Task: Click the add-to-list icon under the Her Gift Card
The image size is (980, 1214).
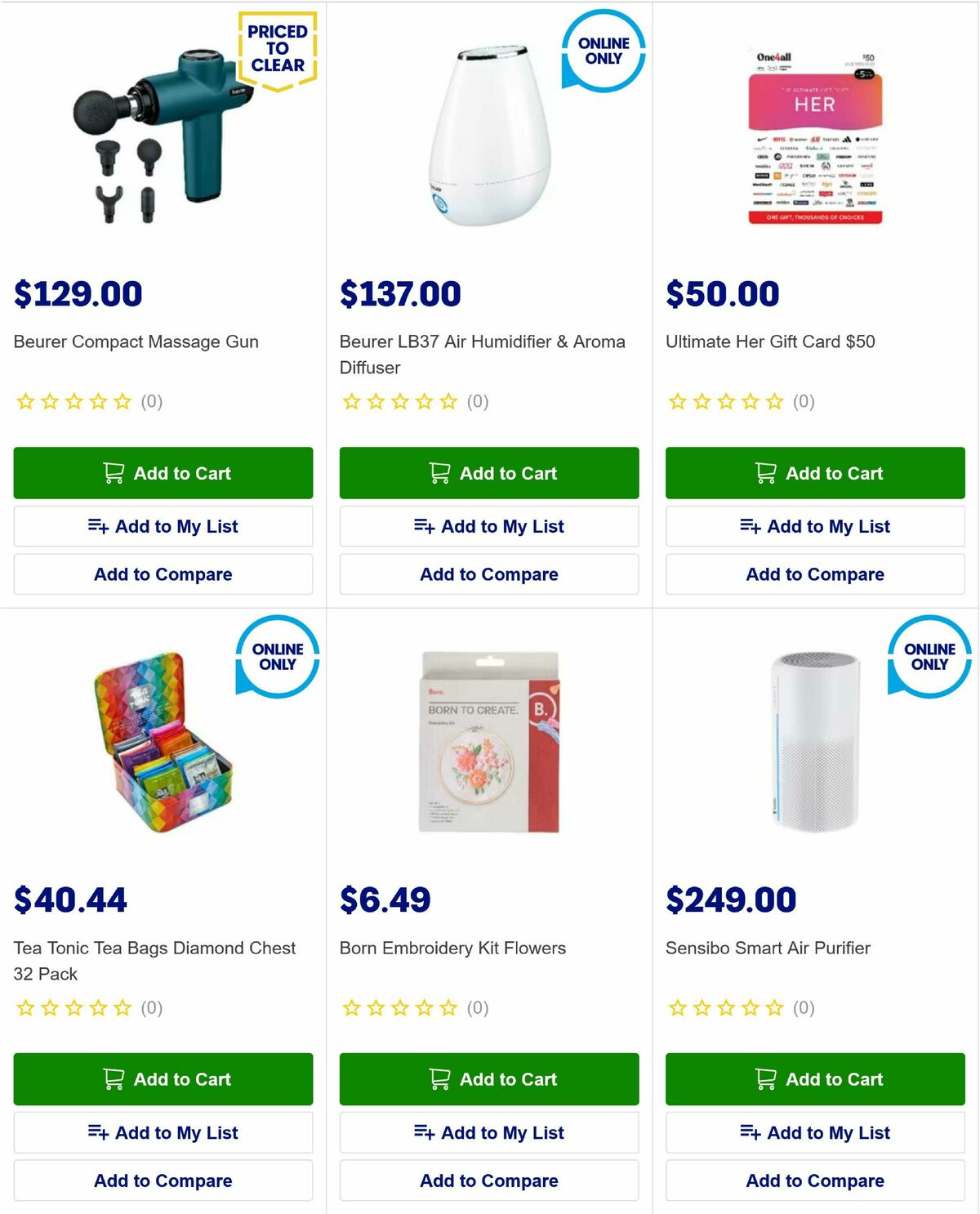Action: tap(749, 526)
